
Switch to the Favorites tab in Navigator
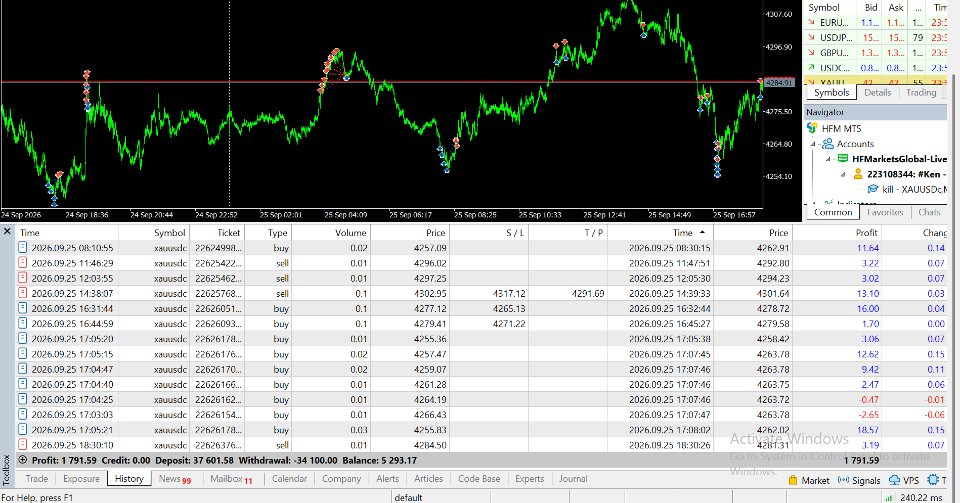pyautogui.click(x=885, y=212)
